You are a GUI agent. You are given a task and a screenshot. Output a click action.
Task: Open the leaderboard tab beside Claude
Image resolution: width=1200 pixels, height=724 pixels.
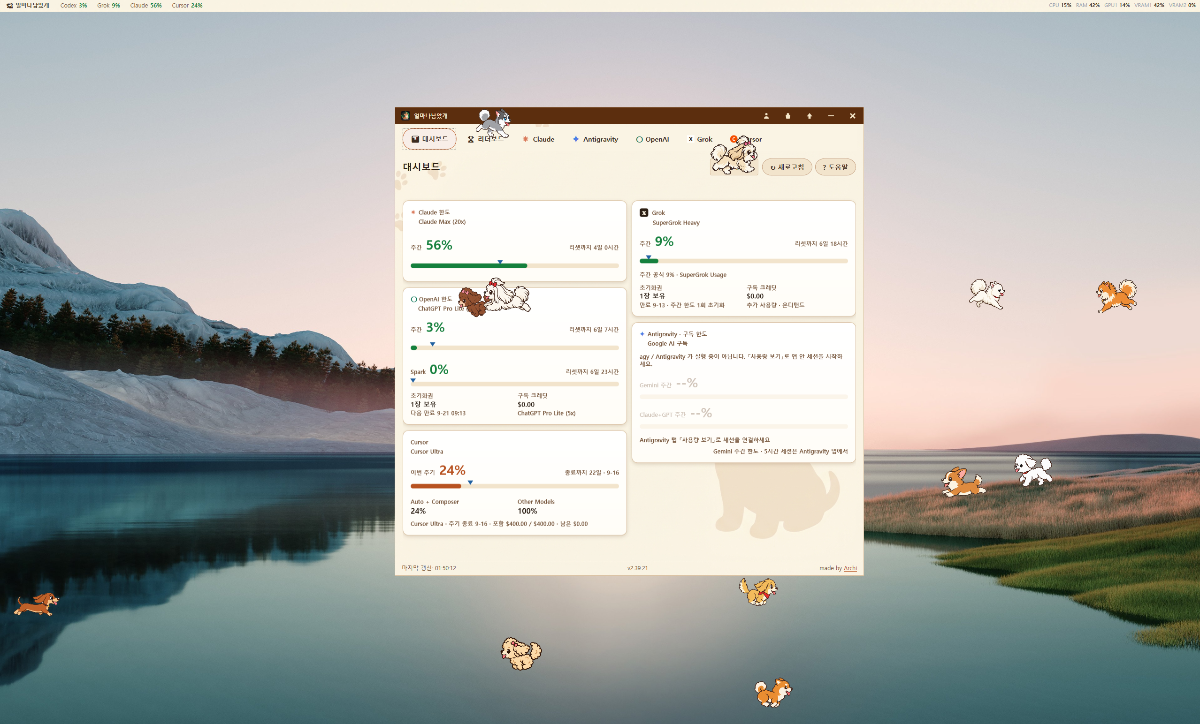486,140
